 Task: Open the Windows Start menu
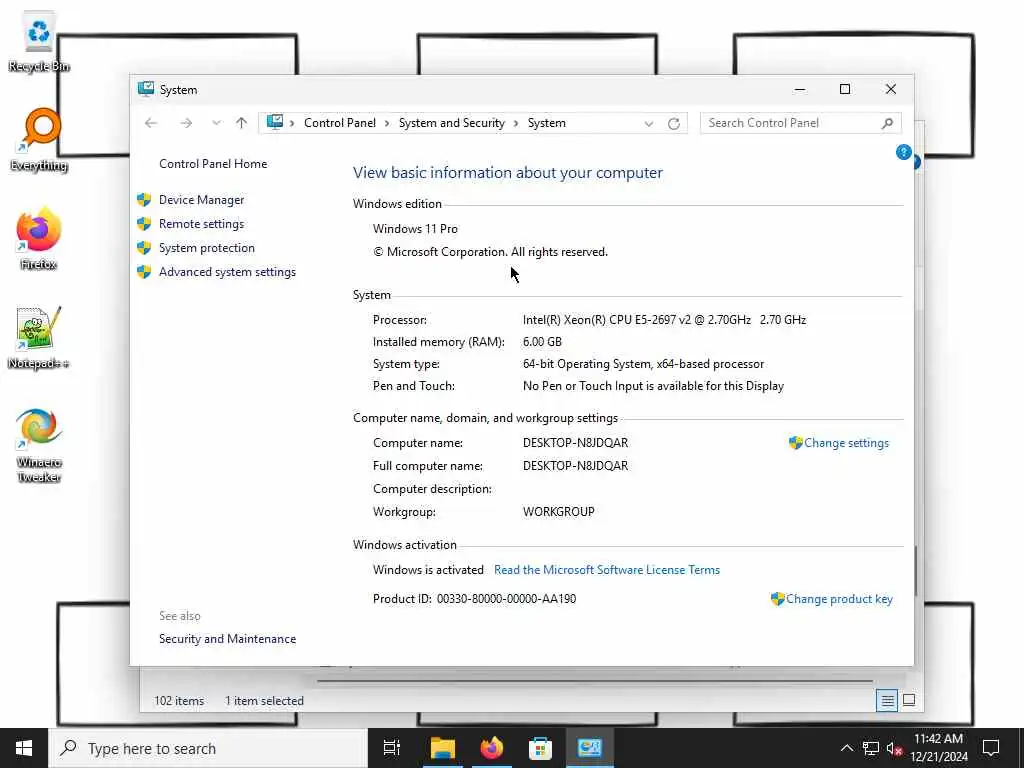point(24,748)
